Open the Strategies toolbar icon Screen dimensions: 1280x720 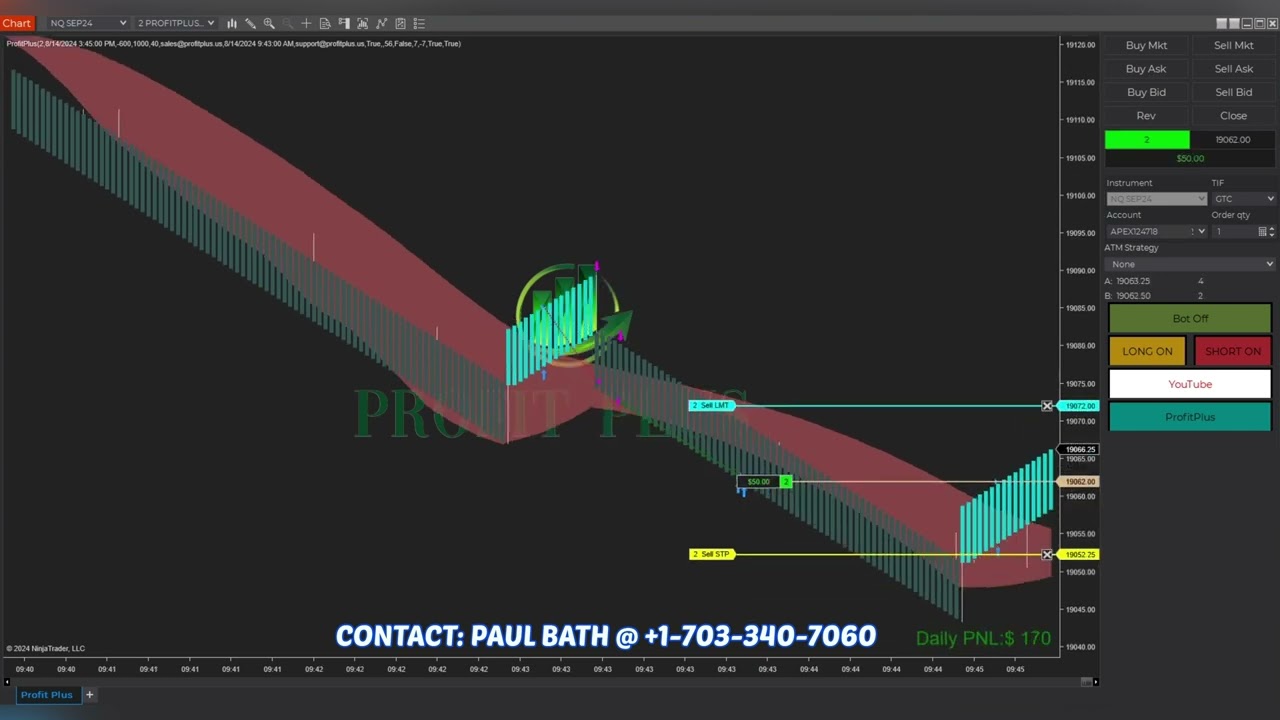[400, 23]
